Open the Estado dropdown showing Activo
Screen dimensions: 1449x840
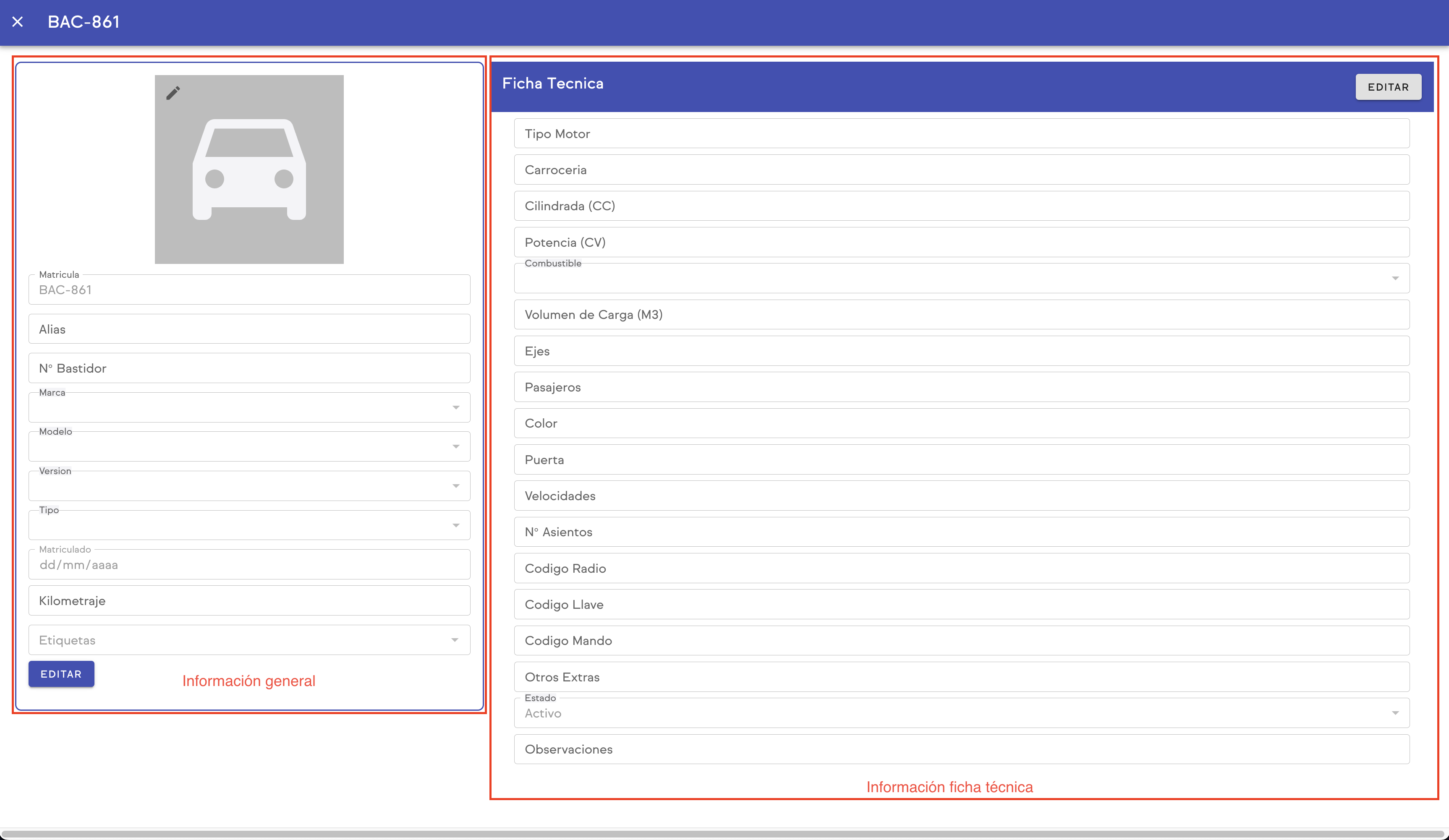(x=961, y=714)
